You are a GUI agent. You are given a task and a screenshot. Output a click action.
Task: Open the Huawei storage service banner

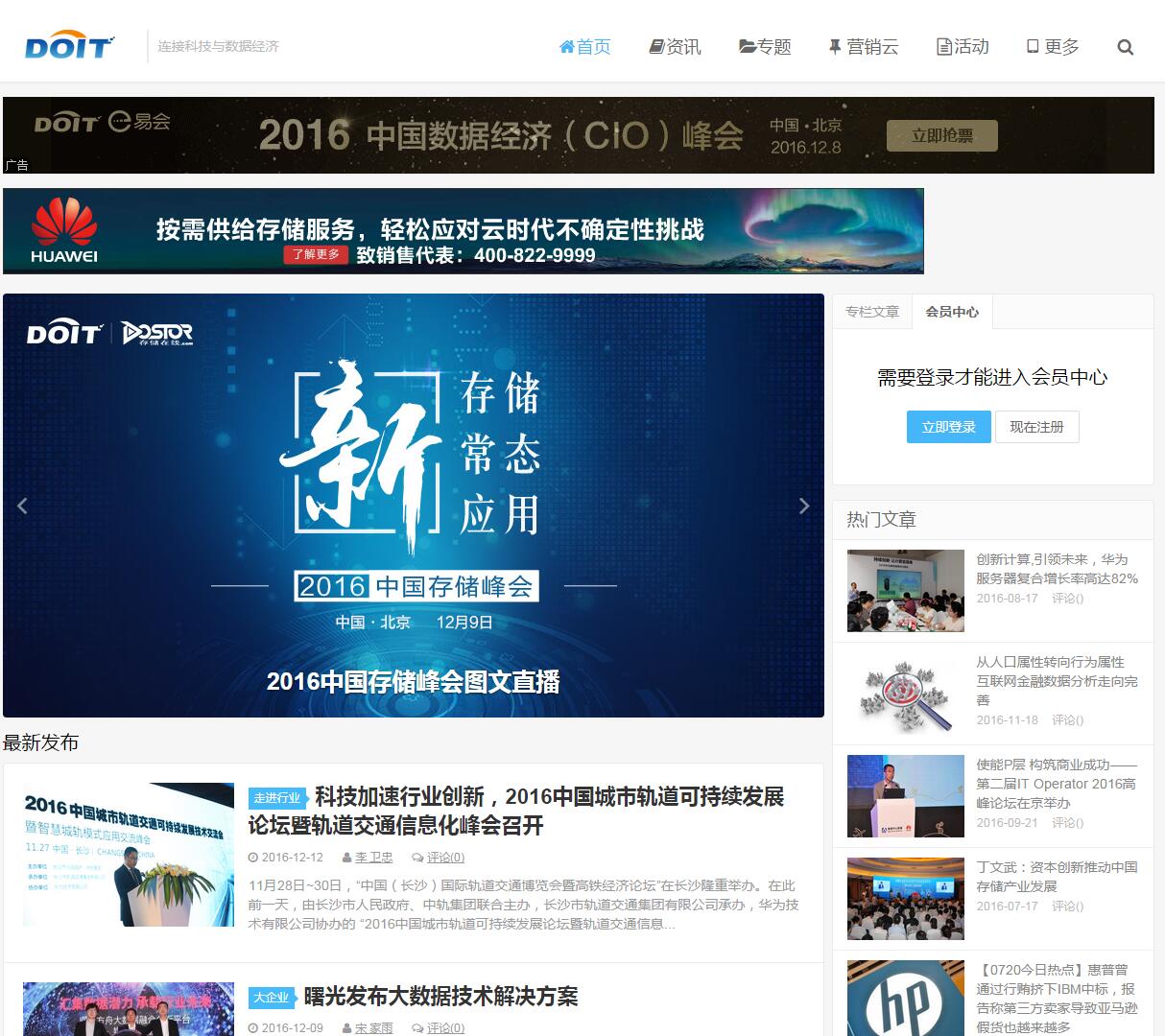coord(464,231)
